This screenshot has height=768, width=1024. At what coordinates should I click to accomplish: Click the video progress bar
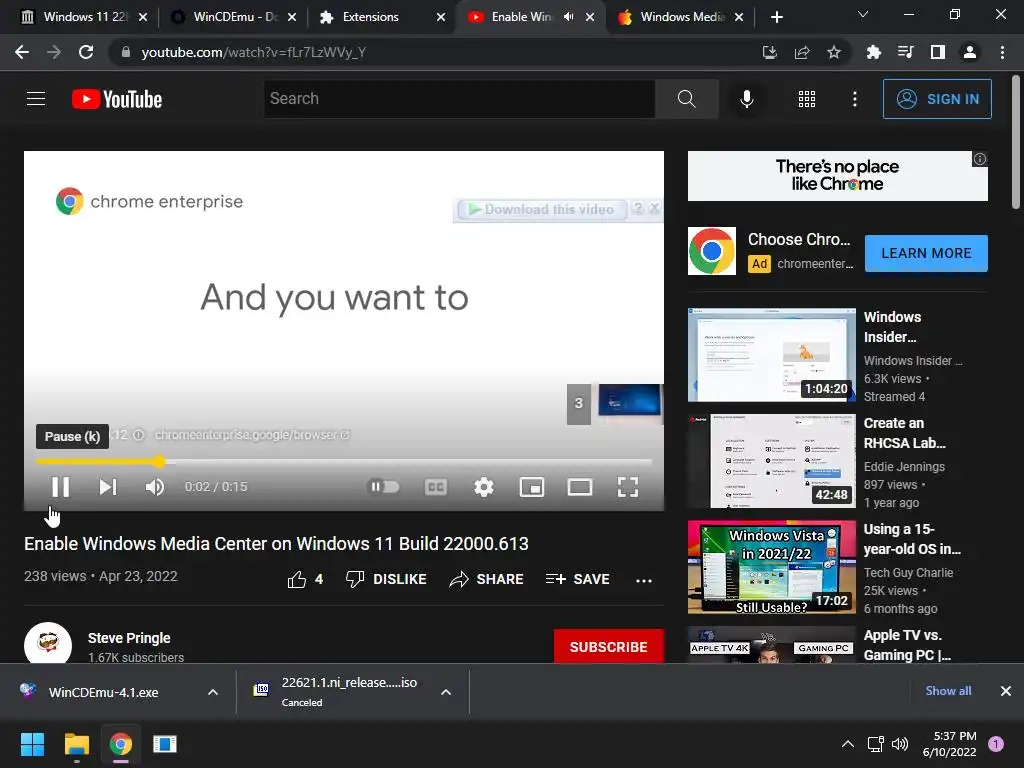click(344, 462)
